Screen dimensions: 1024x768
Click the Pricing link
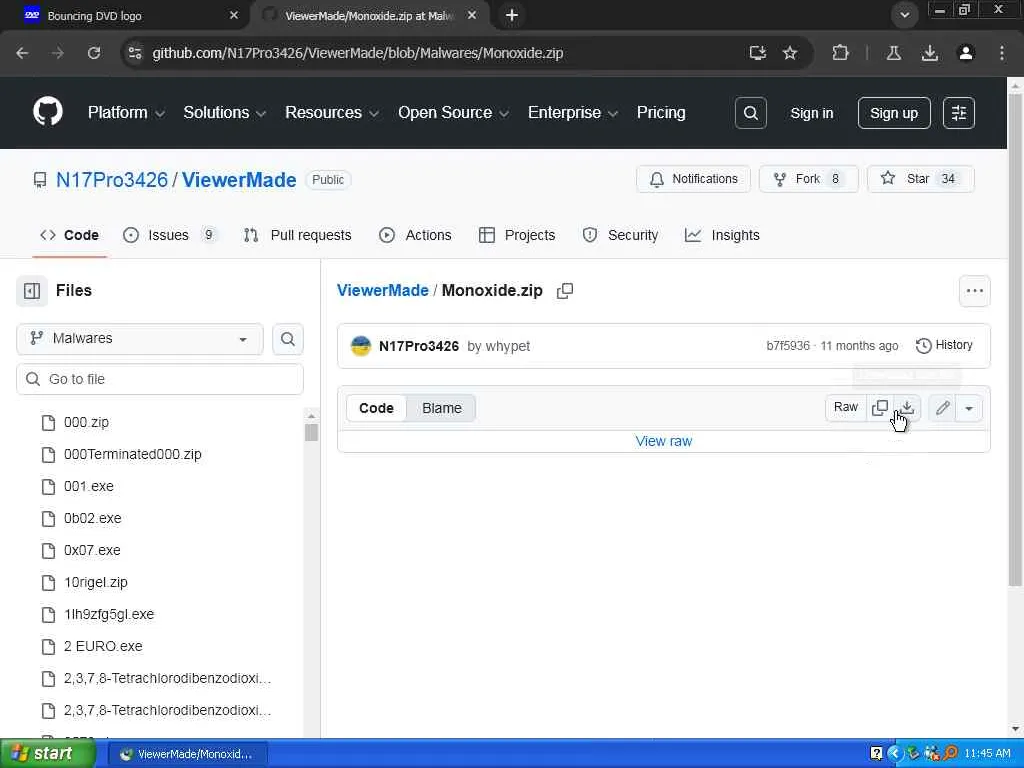tap(661, 112)
